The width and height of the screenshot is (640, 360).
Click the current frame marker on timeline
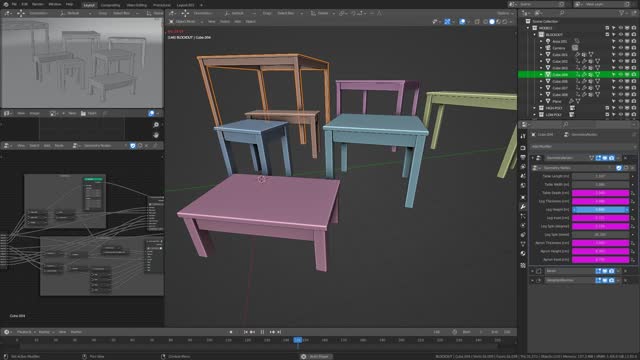[x=298, y=340]
